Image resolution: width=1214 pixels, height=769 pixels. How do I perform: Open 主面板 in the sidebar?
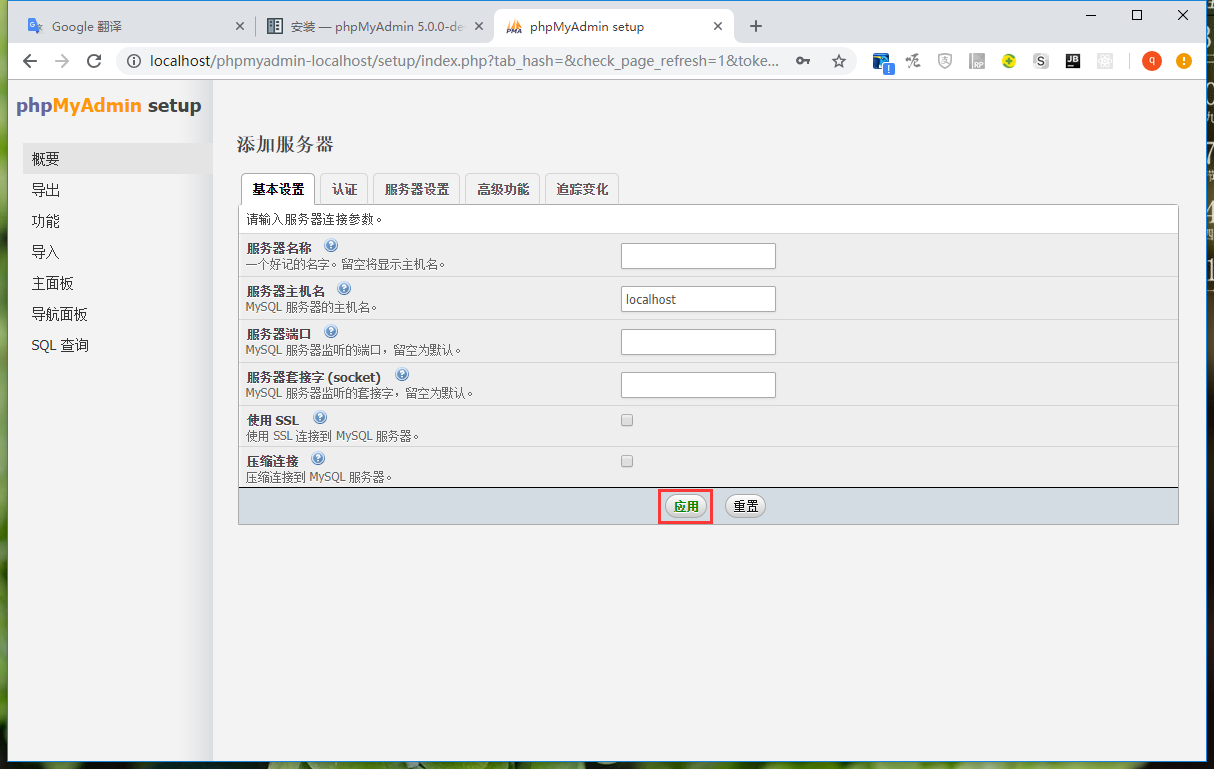[x=118, y=283]
